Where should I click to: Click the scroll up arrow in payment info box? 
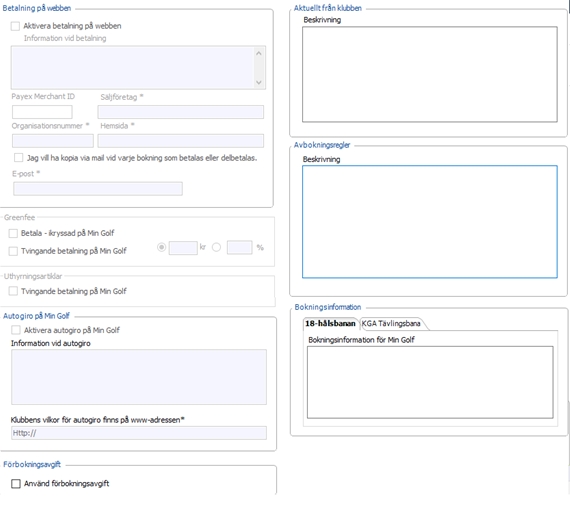point(259,53)
